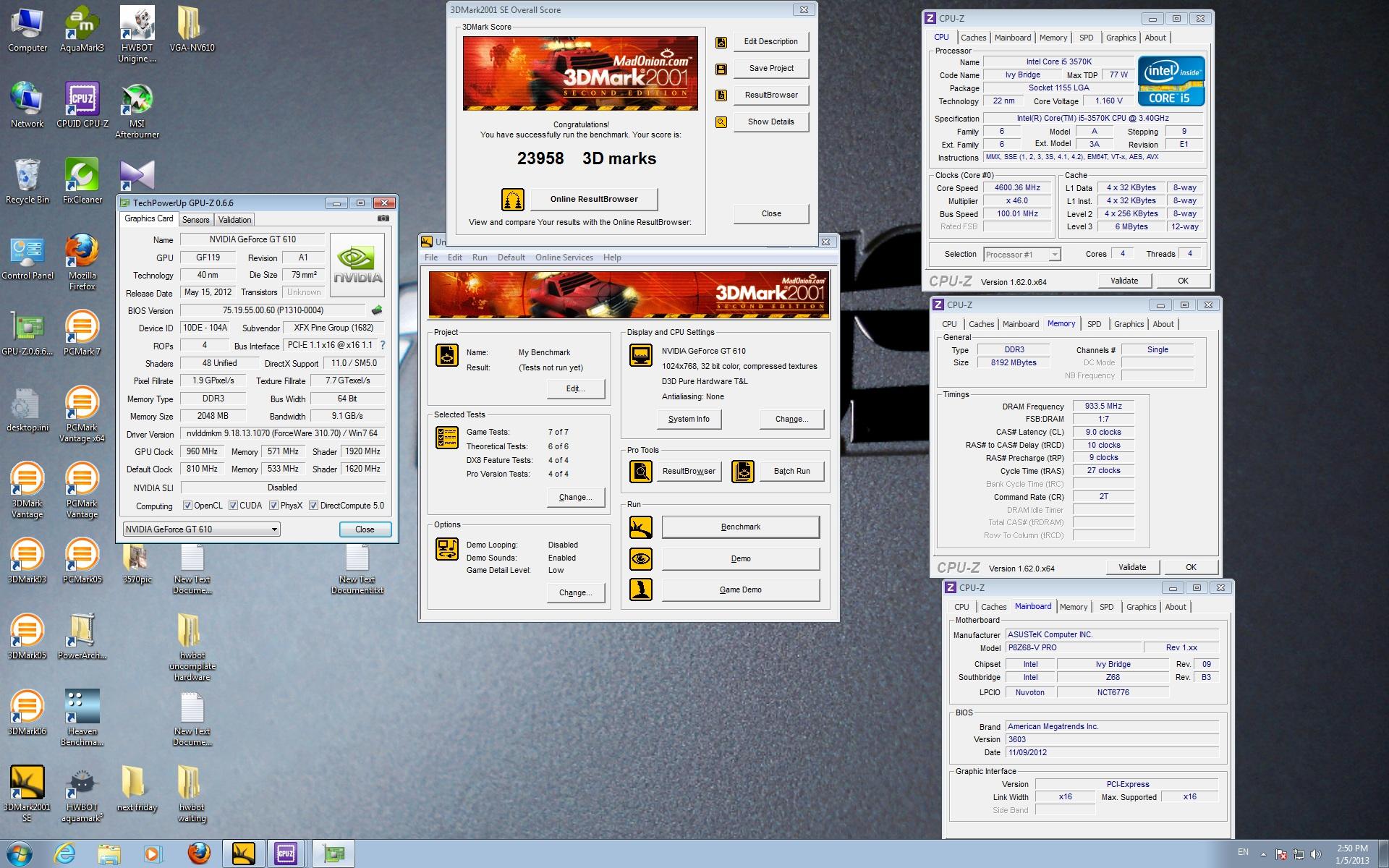Click the Device ID field in GPU-Z
Image resolution: width=1389 pixels, height=868 pixels.
point(206,328)
